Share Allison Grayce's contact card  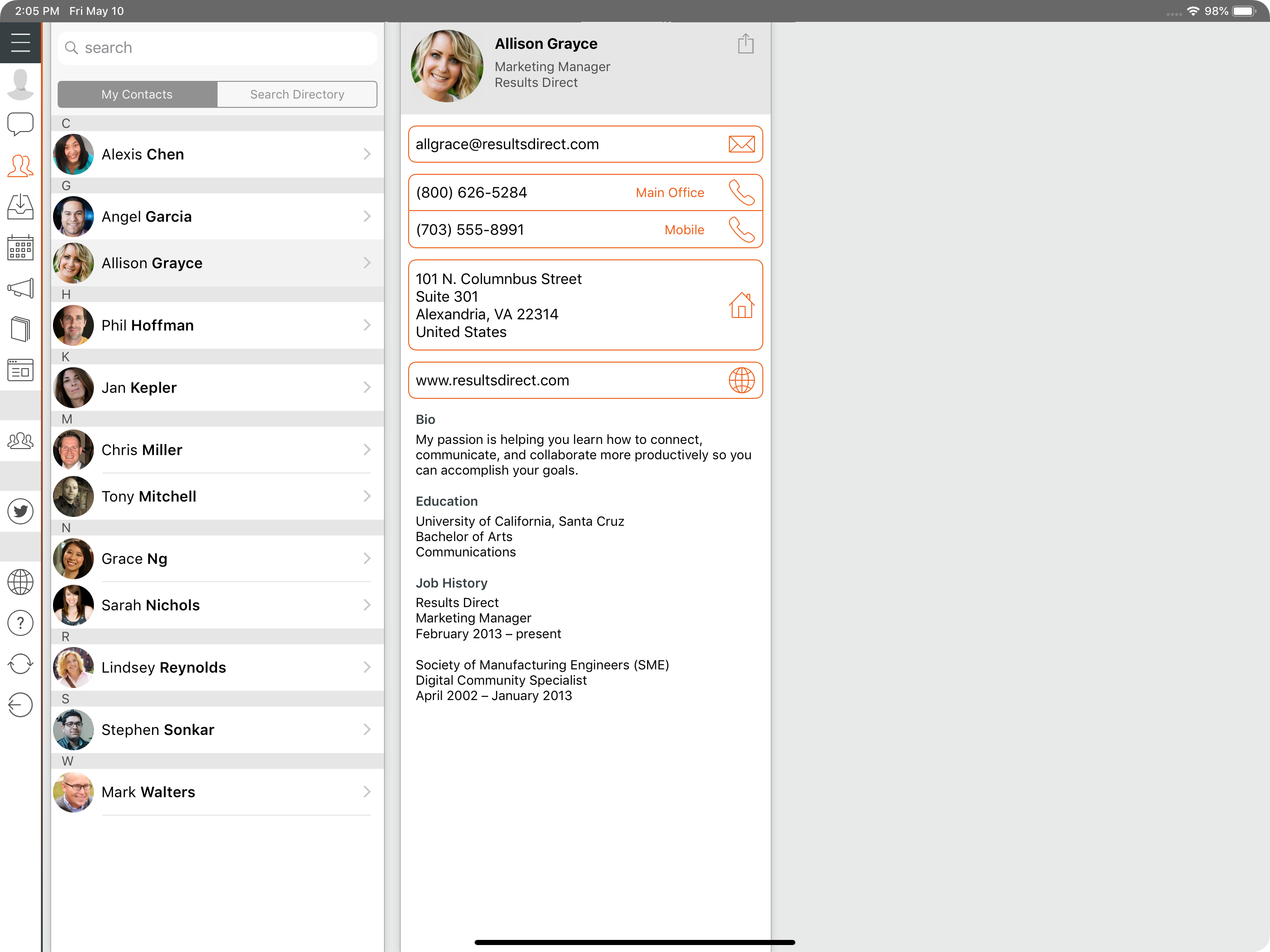point(745,44)
